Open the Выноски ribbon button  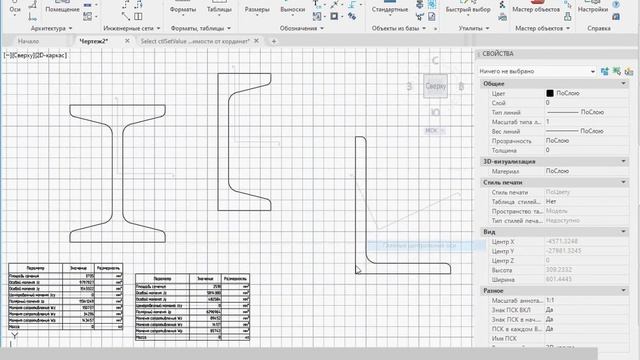point(293,9)
